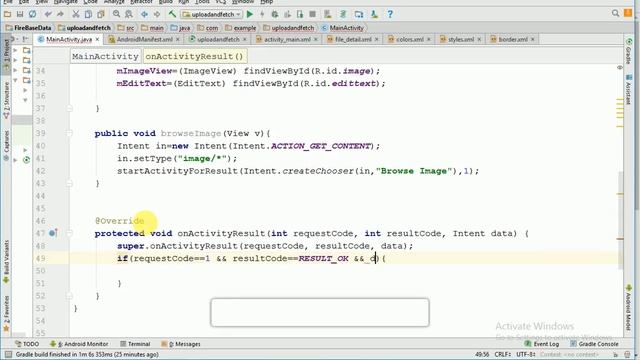Toggle the Build Variants tool window

point(6,261)
